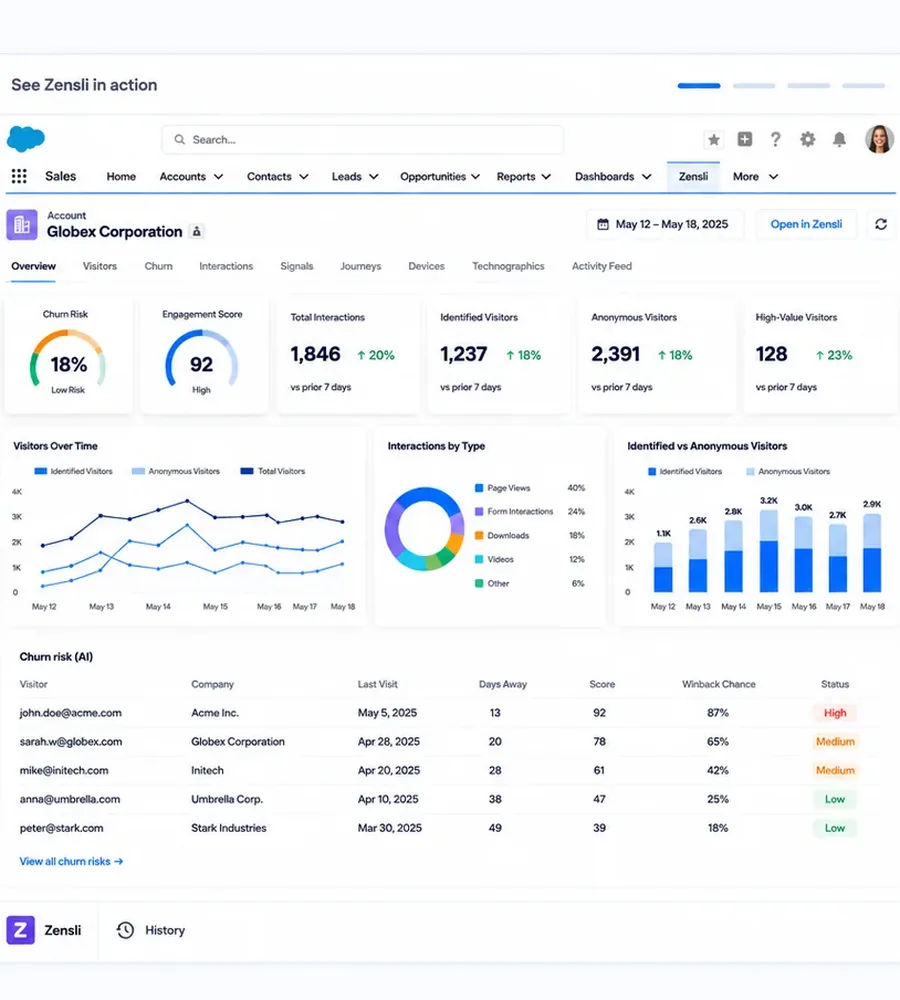The image size is (900, 1000).
Task: Open the help question mark icon
Action: [x=775, y=139]
